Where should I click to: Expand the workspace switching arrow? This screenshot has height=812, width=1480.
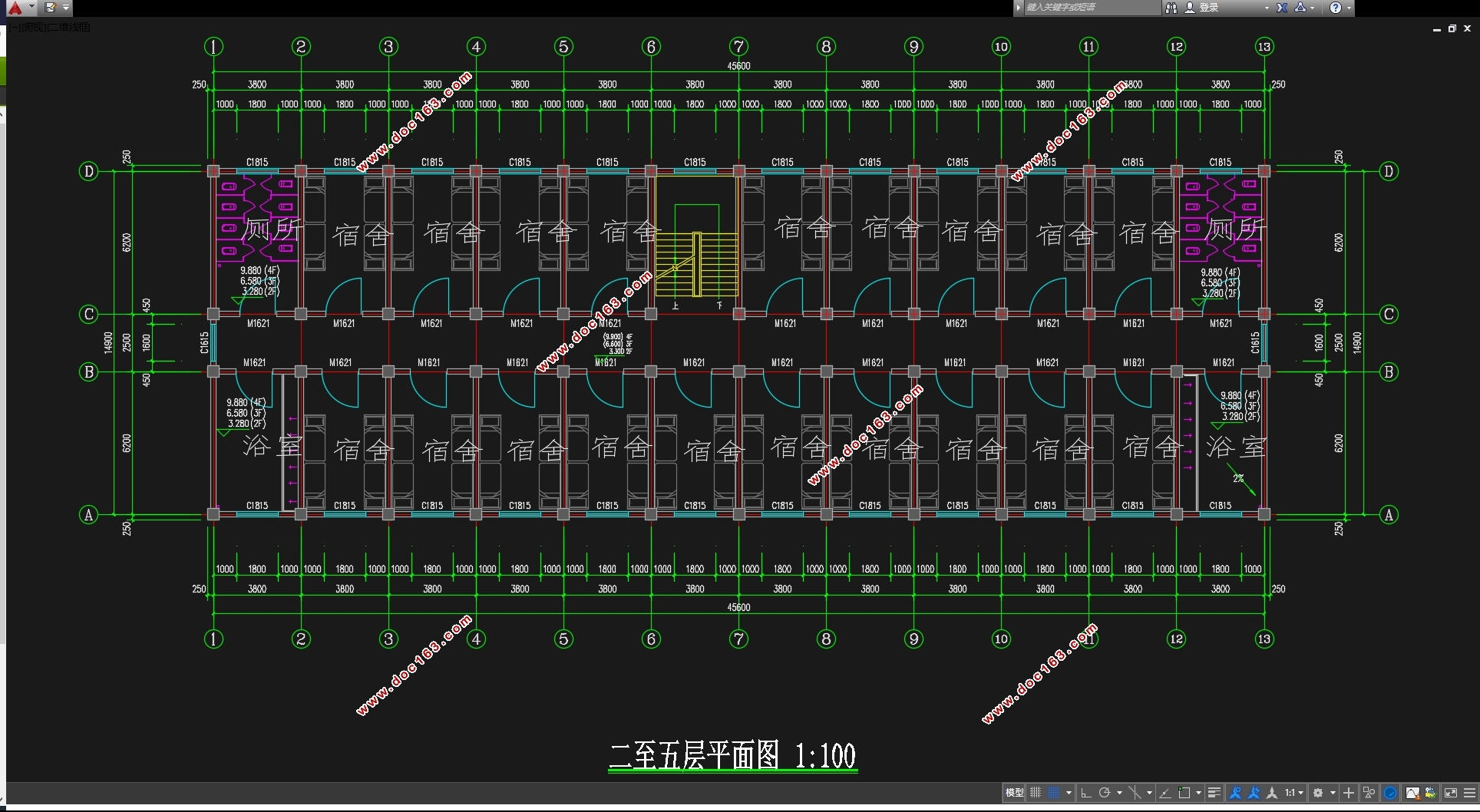tap(1333, 793)
